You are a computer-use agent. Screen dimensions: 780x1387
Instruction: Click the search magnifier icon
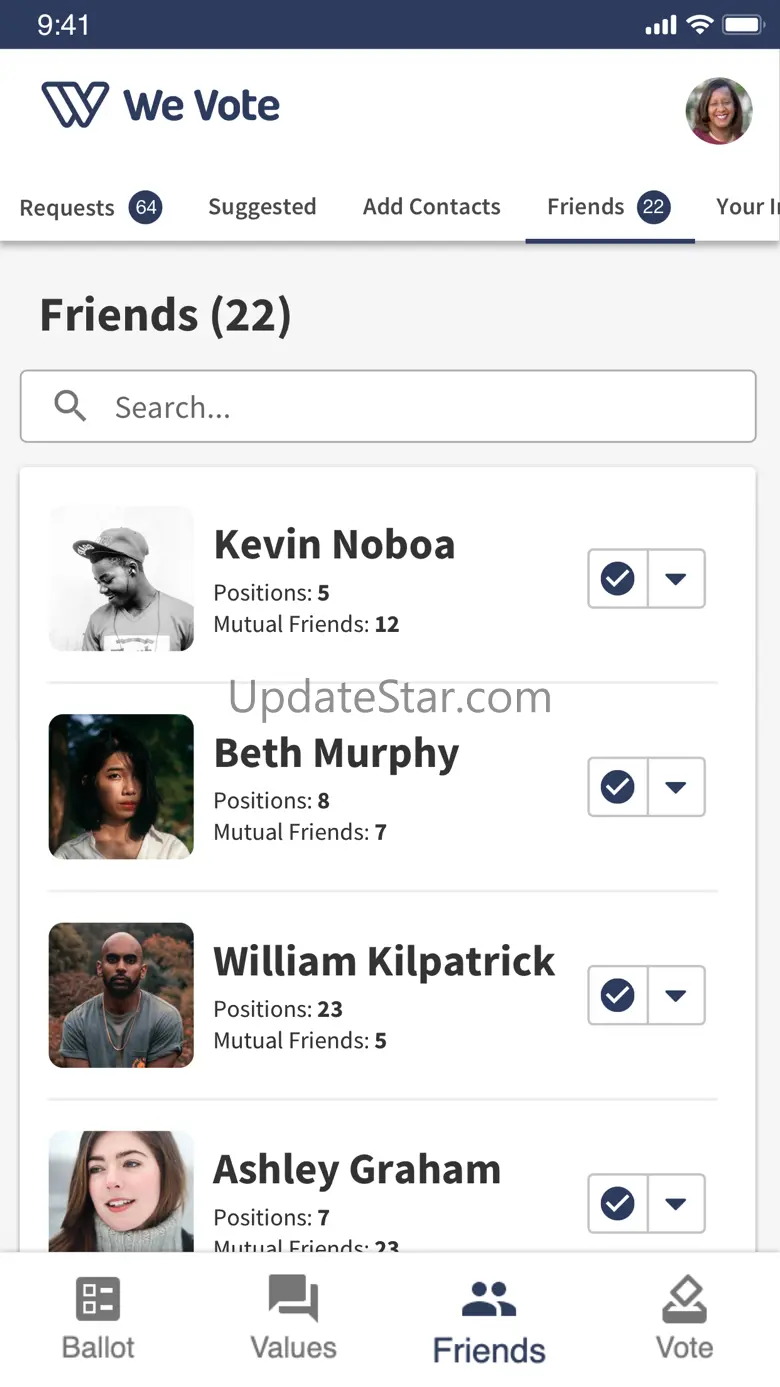coord(70,406)
